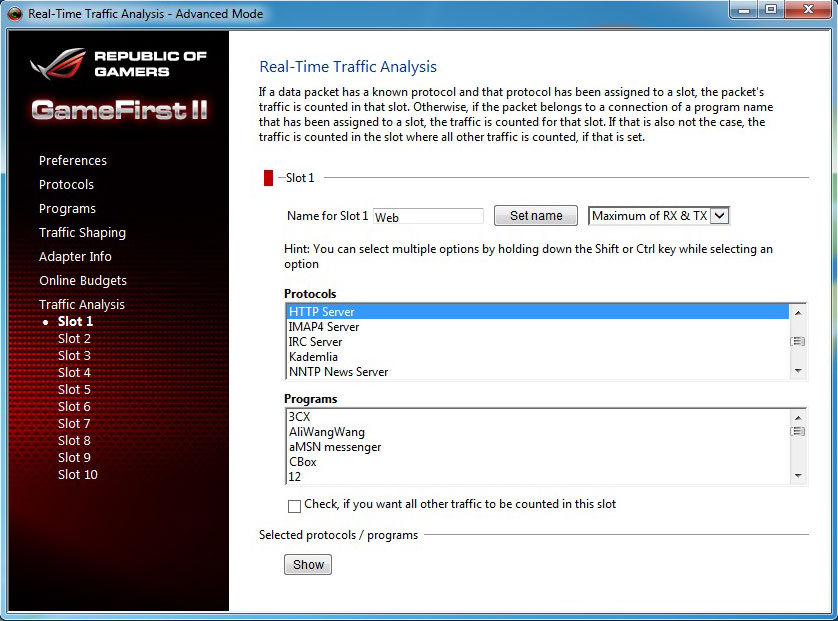Click the red Slot 1 color swatch

coord(268,178)
